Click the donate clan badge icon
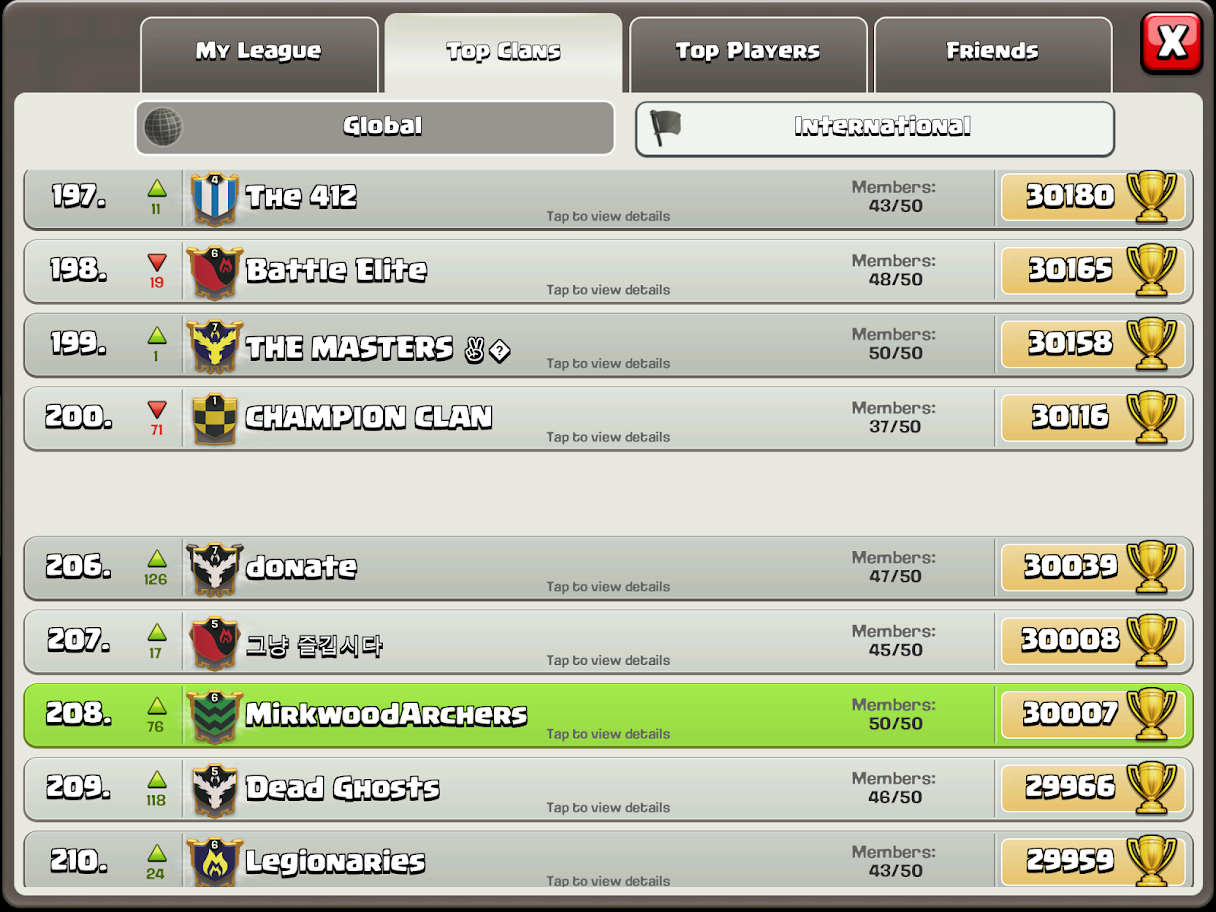 pos(214,569)
